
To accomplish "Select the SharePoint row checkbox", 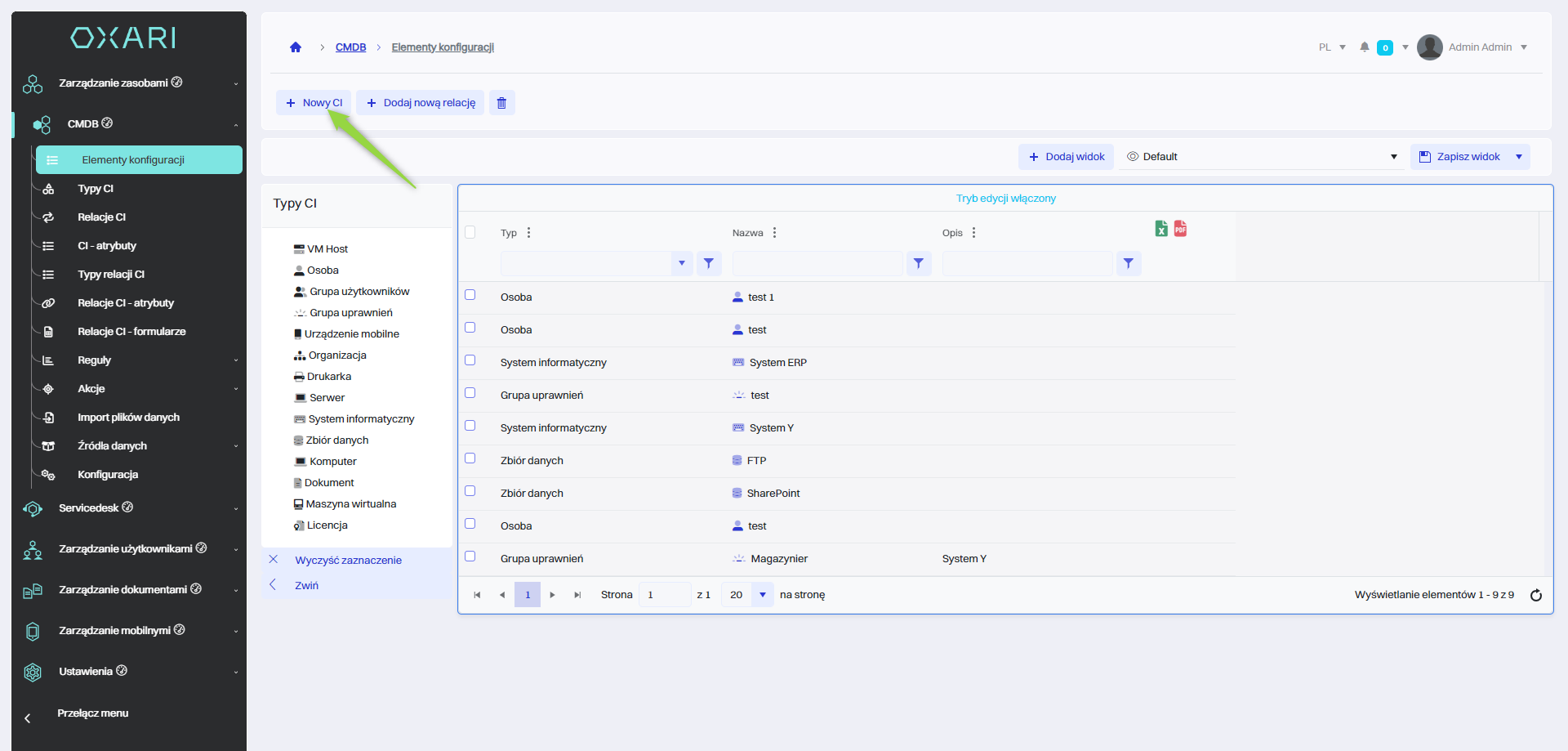I will point(470,491).
